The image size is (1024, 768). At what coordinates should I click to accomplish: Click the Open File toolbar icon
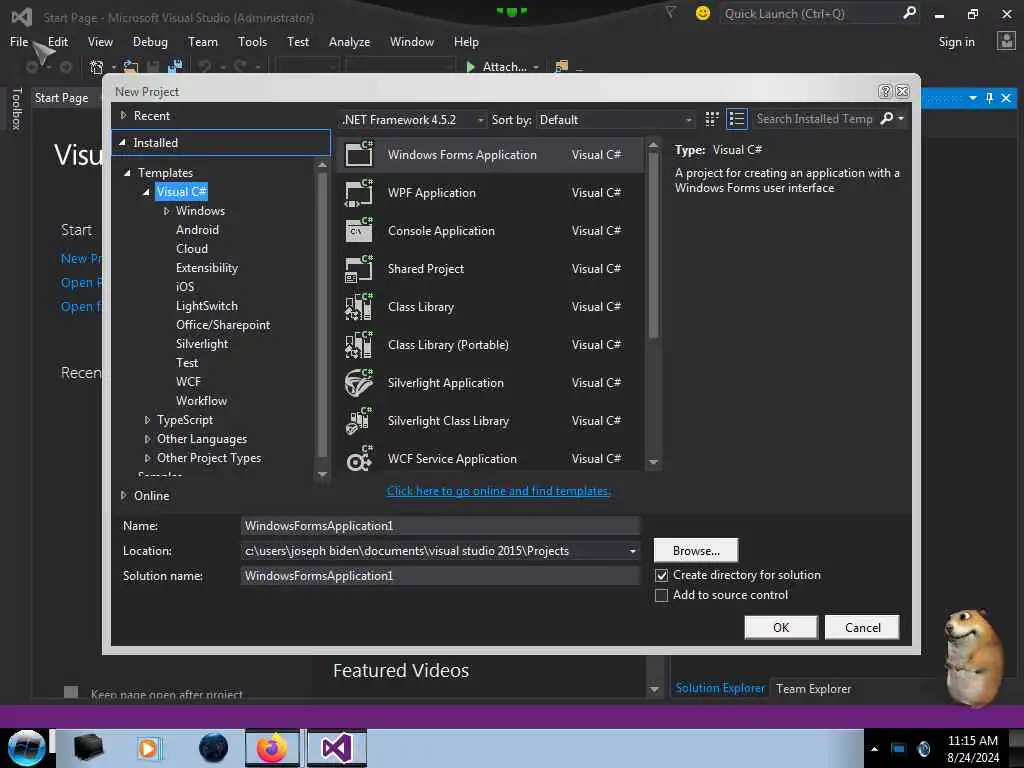(x=131, y=67)
